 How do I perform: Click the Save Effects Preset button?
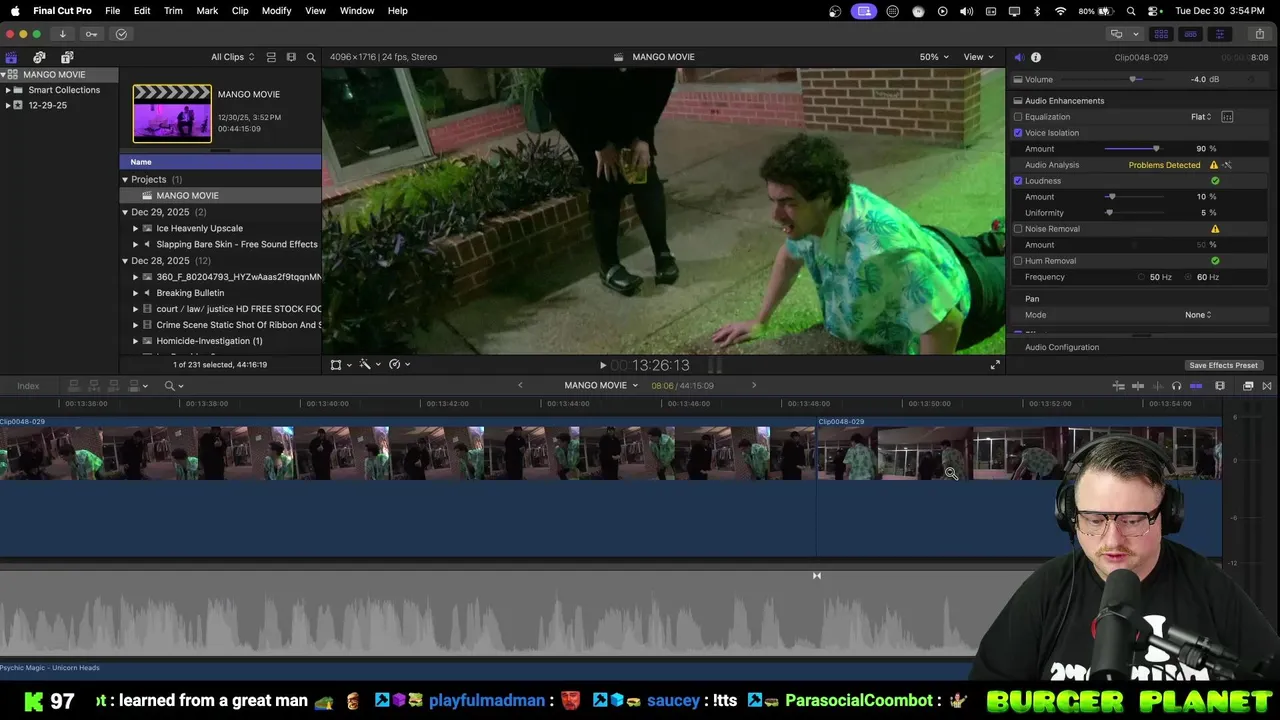click(x=1223, y=365)
